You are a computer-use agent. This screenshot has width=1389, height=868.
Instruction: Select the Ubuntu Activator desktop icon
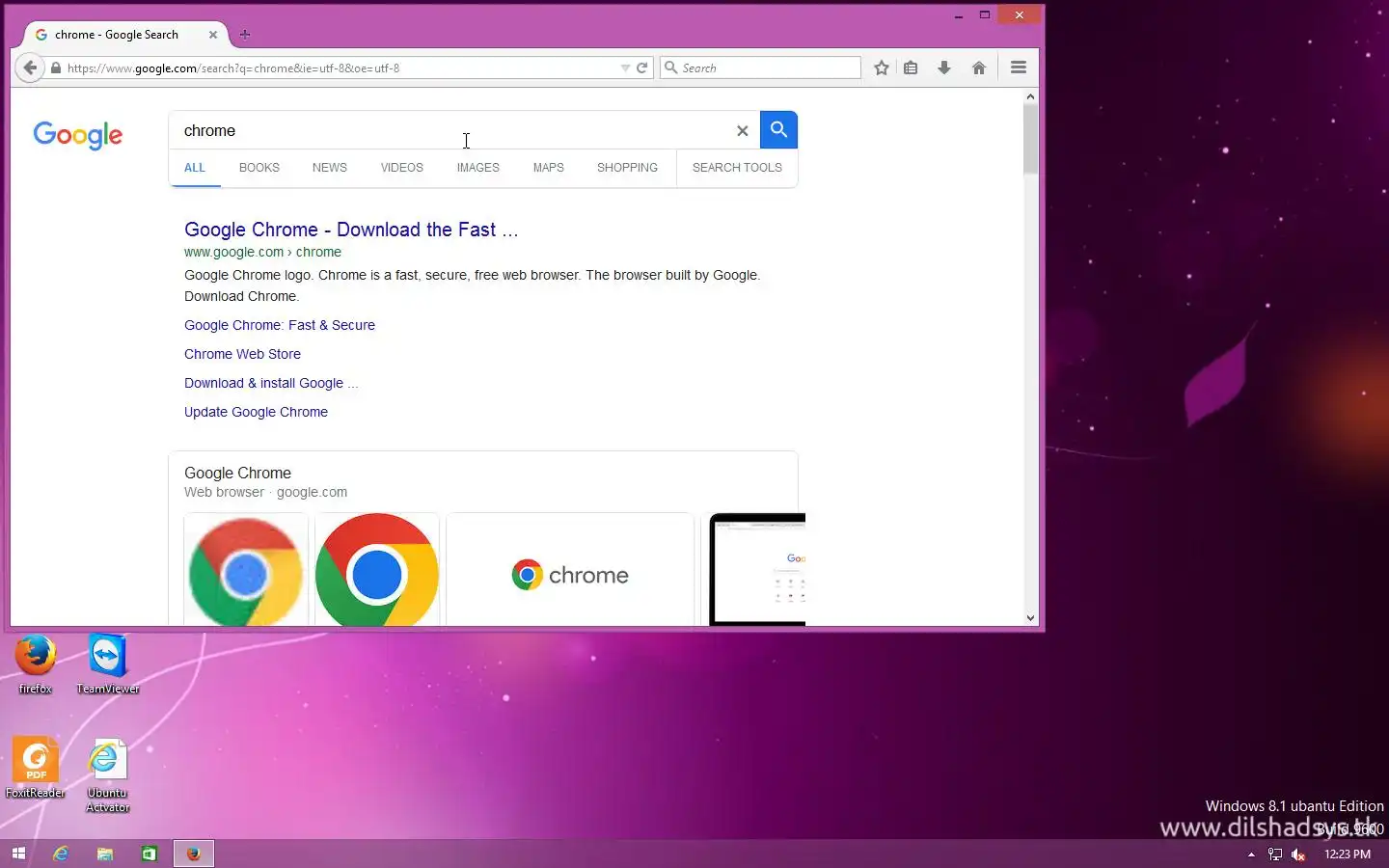click(108, 775)
